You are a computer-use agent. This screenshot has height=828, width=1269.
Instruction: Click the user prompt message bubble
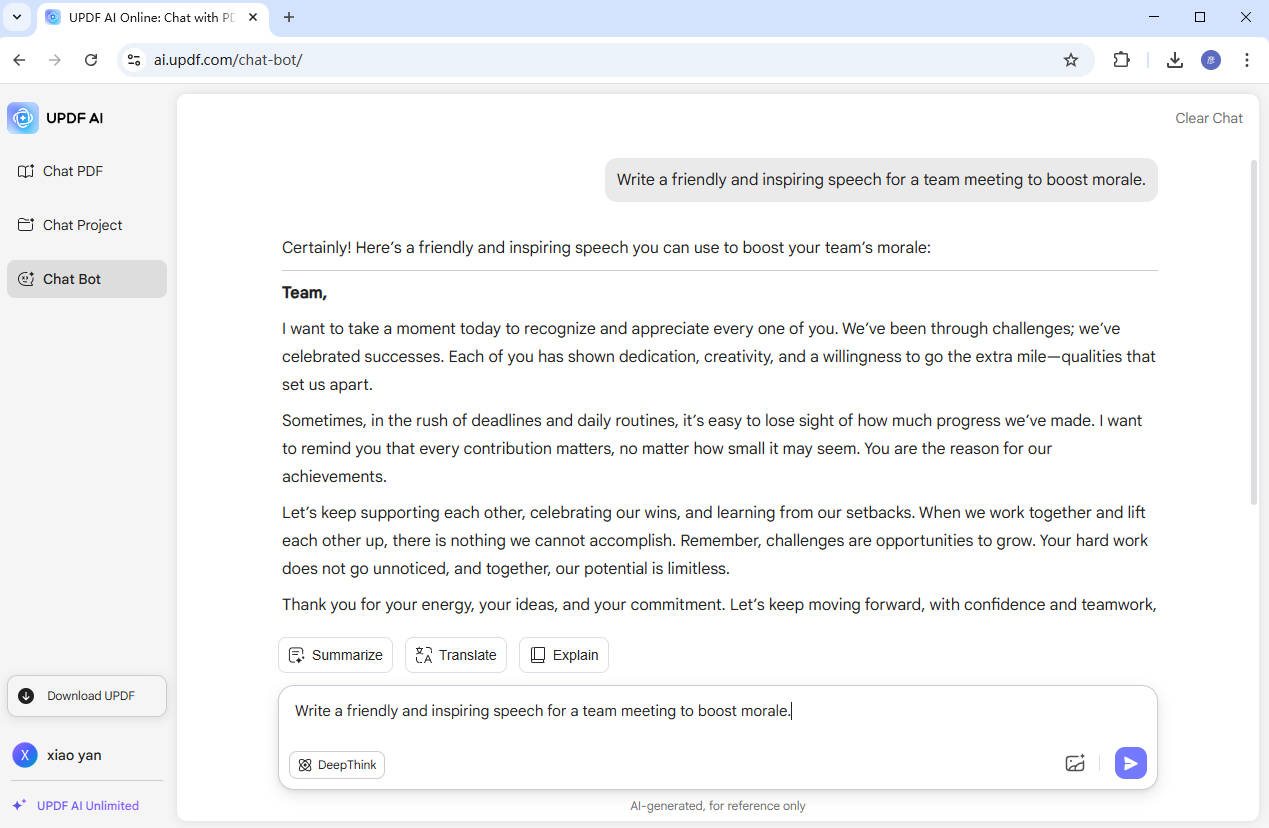881,180
